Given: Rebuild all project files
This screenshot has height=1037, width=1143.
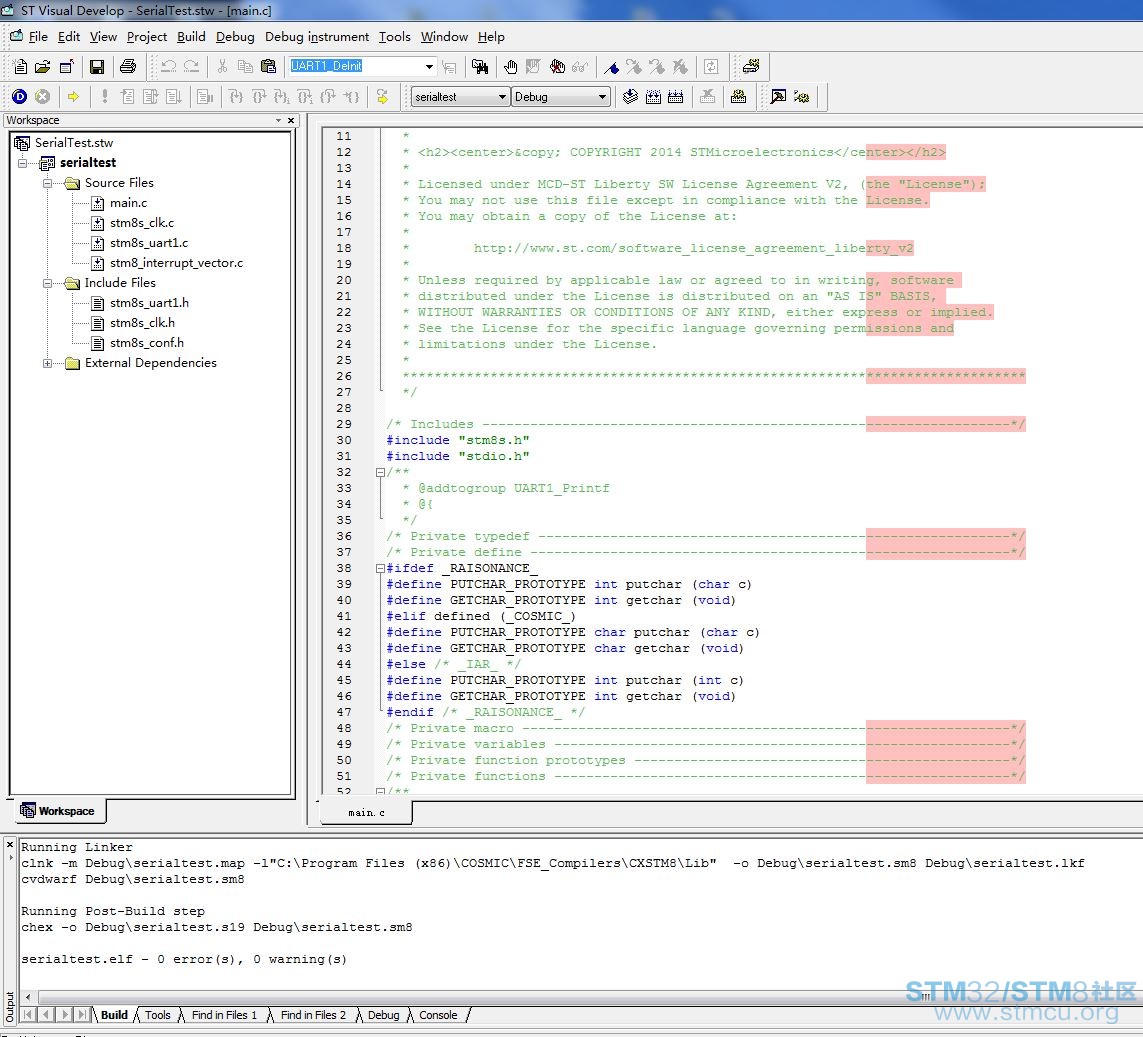Looking at the screenshot, I should click(676, 96).
